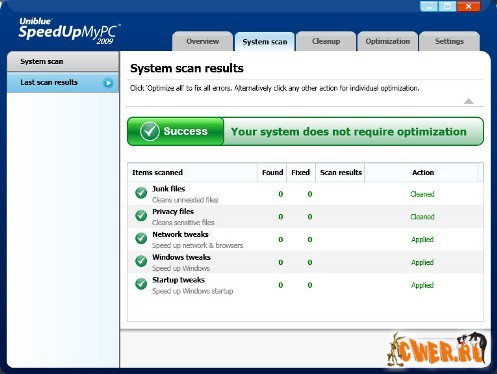Click the Success checkmark icon
The width and height of the screenshot is (497, 374).
pos(150,131)
